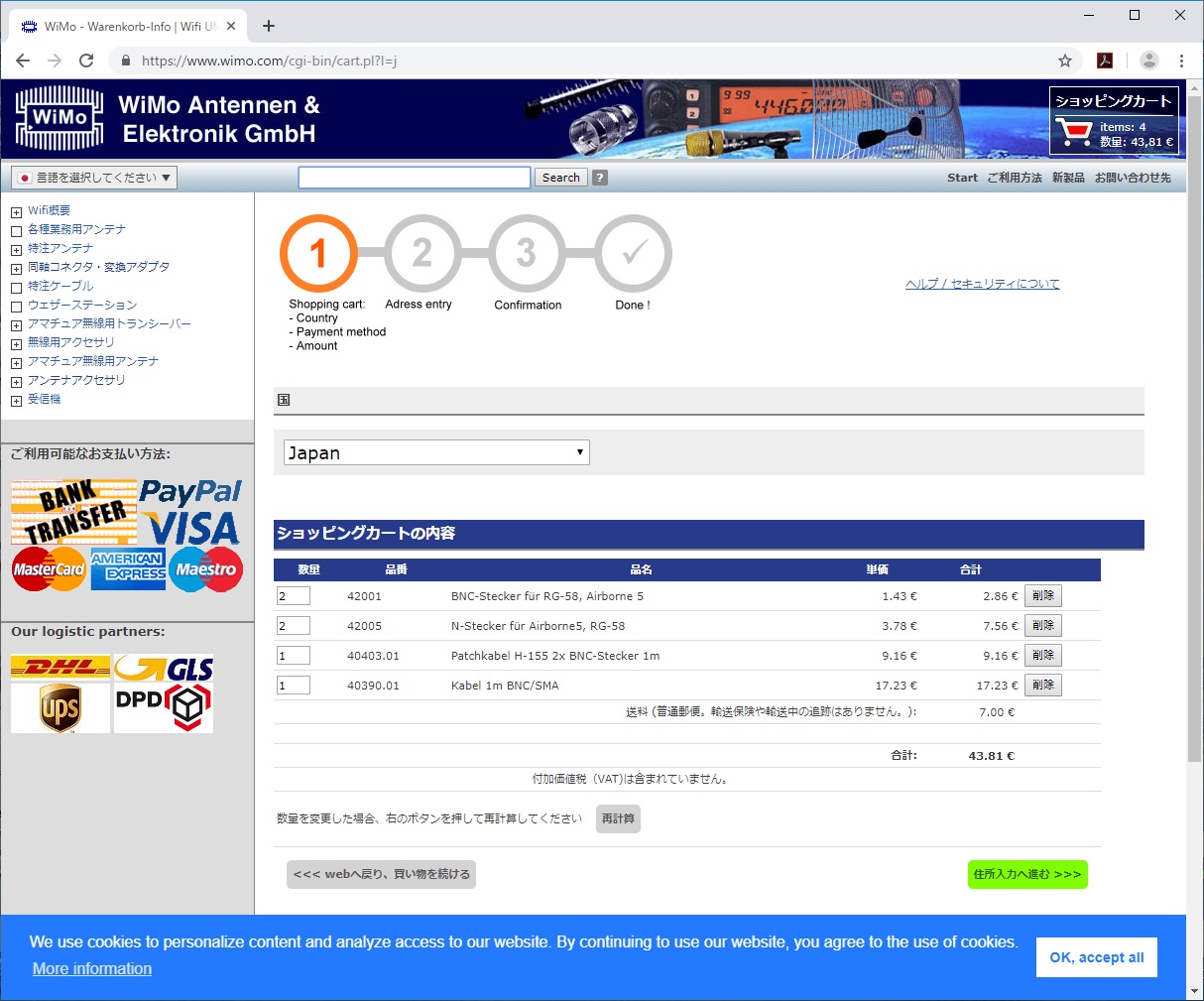Click the search help question mark icon
Image resolution: width=1204 pixels, height=1001 pixels.
(600, 178)
